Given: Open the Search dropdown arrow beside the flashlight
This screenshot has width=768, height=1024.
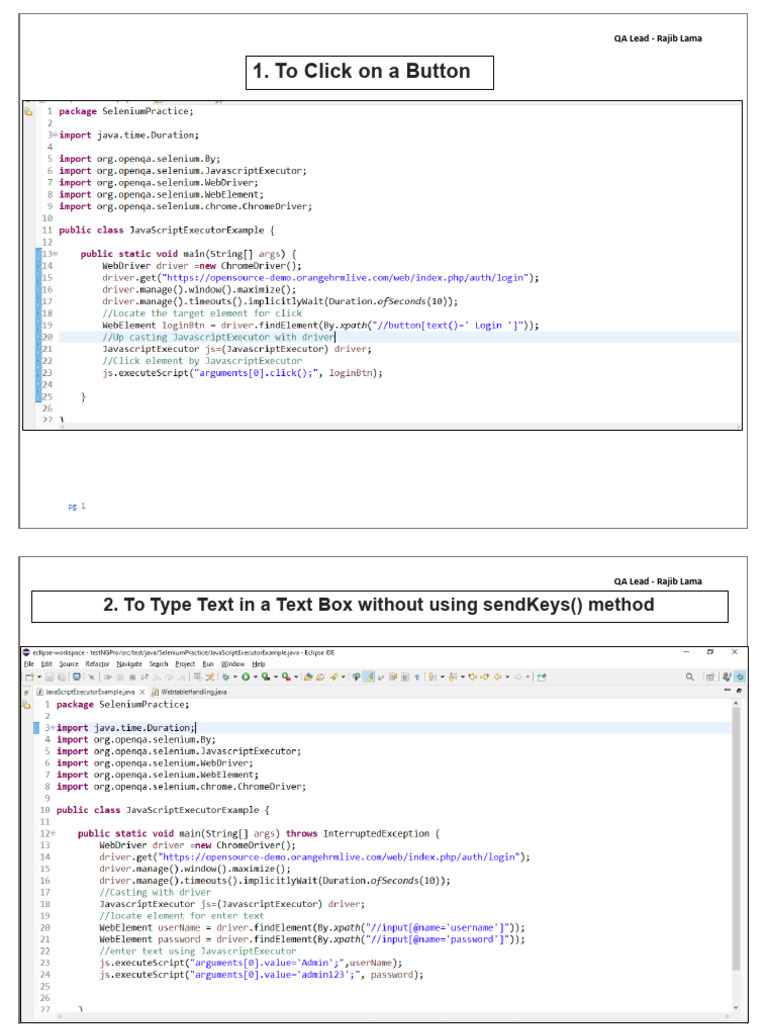Looking at the screenshot, I should coord(343,677).
